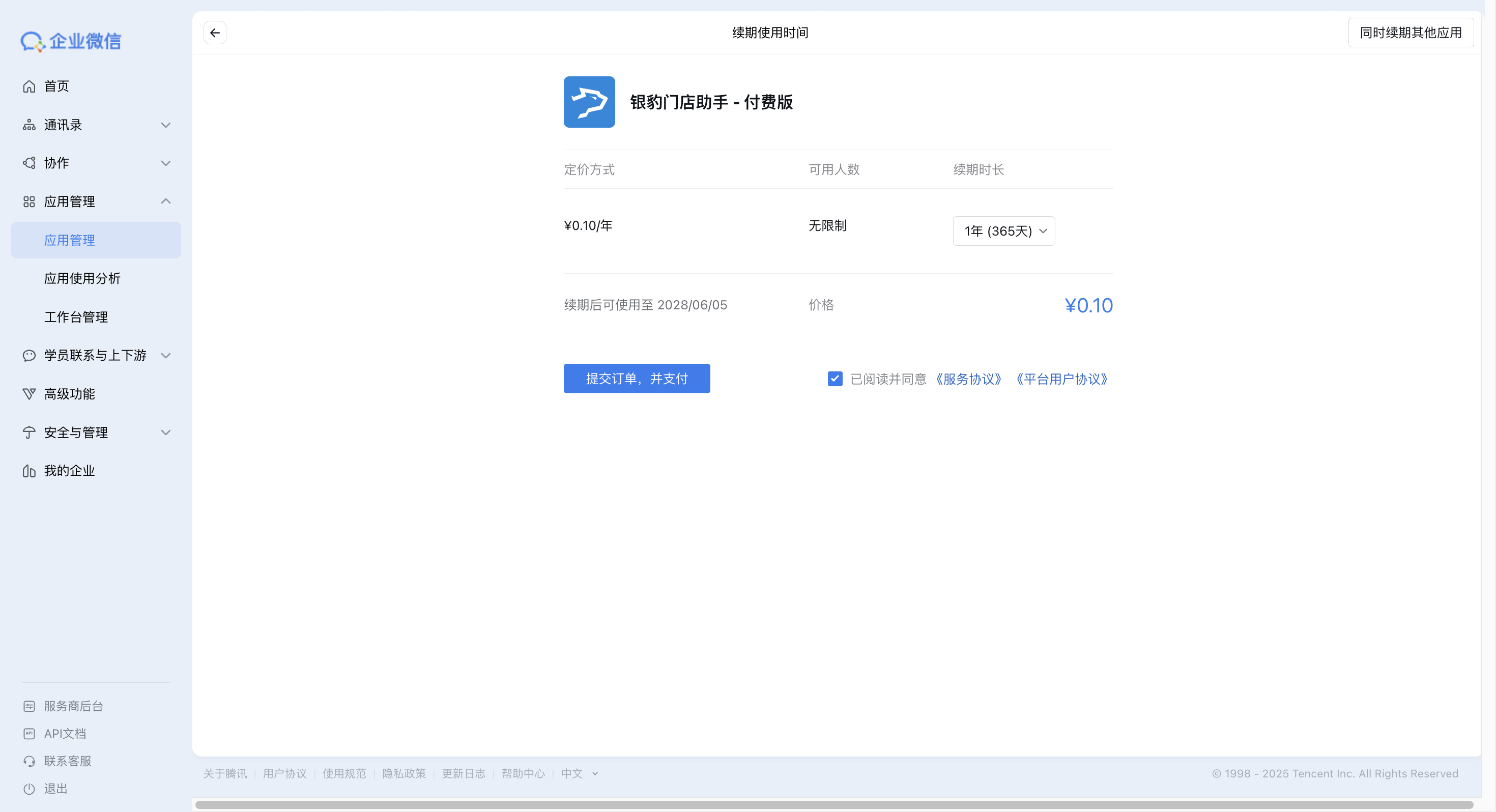The image size is (1496, 812).
Task: Click the ¥0.10 total price
Action: pos(1088,305)
